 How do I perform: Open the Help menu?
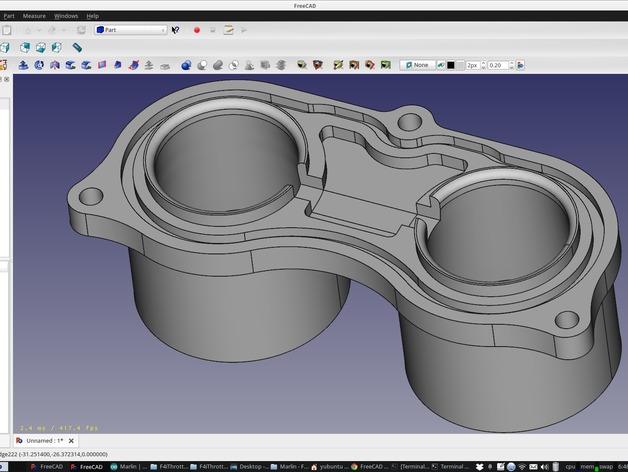tap(93, 16)
